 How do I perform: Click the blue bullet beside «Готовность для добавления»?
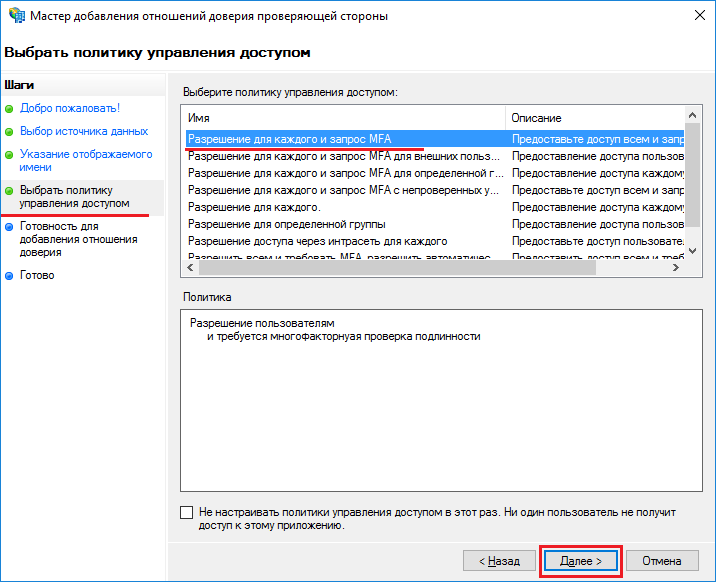coord(9,227)
